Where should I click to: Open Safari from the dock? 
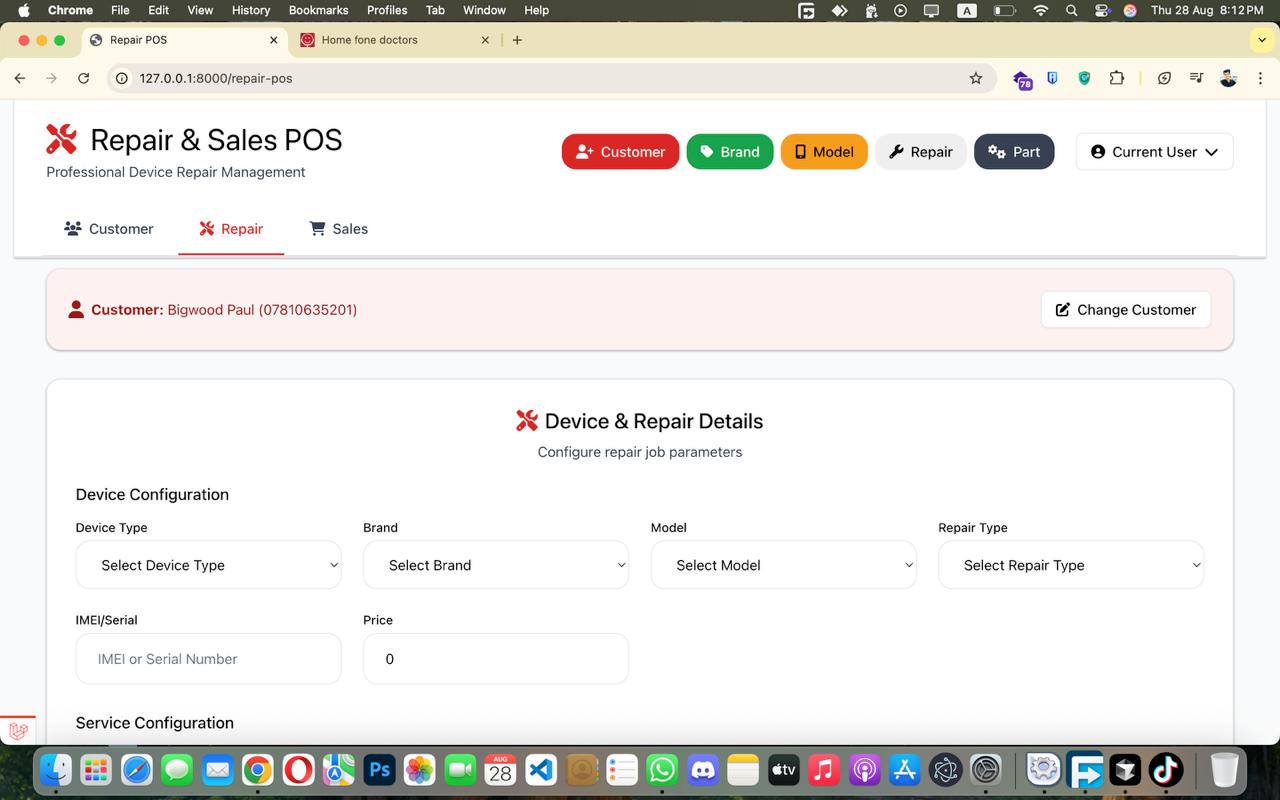click(x=137, y=770)
